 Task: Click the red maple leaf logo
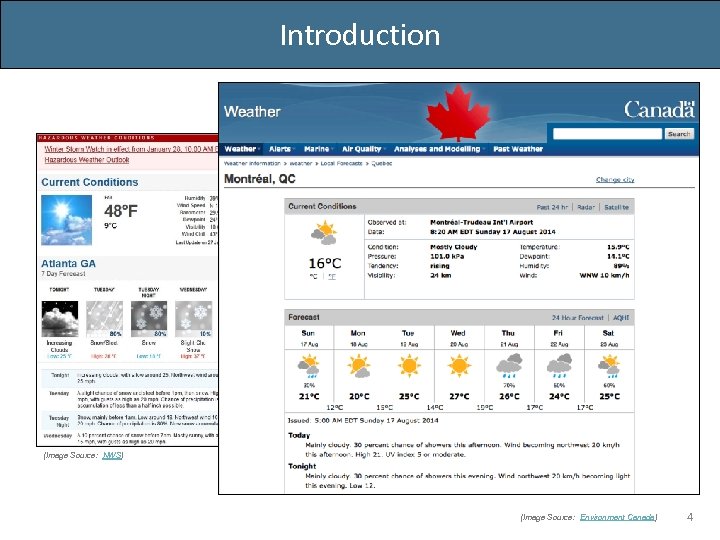click(458, 112)
